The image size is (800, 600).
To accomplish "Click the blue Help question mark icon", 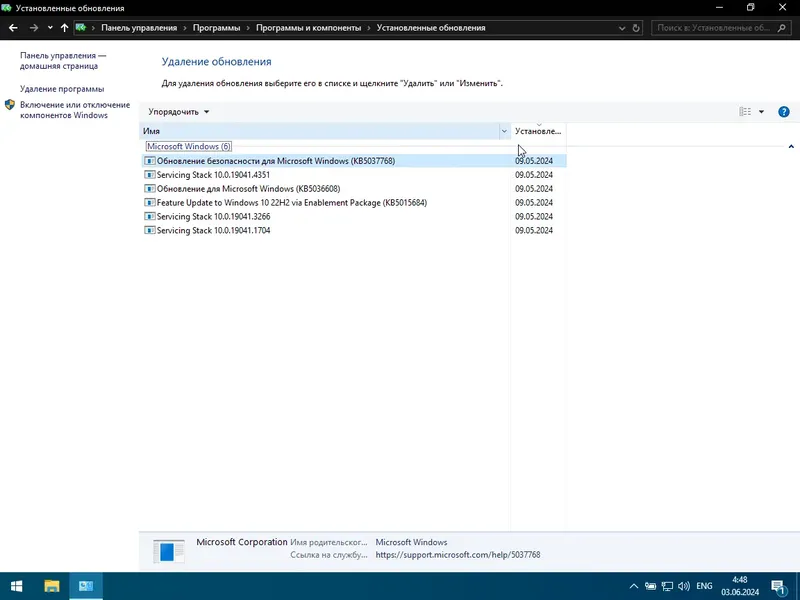I will (784, 111).
